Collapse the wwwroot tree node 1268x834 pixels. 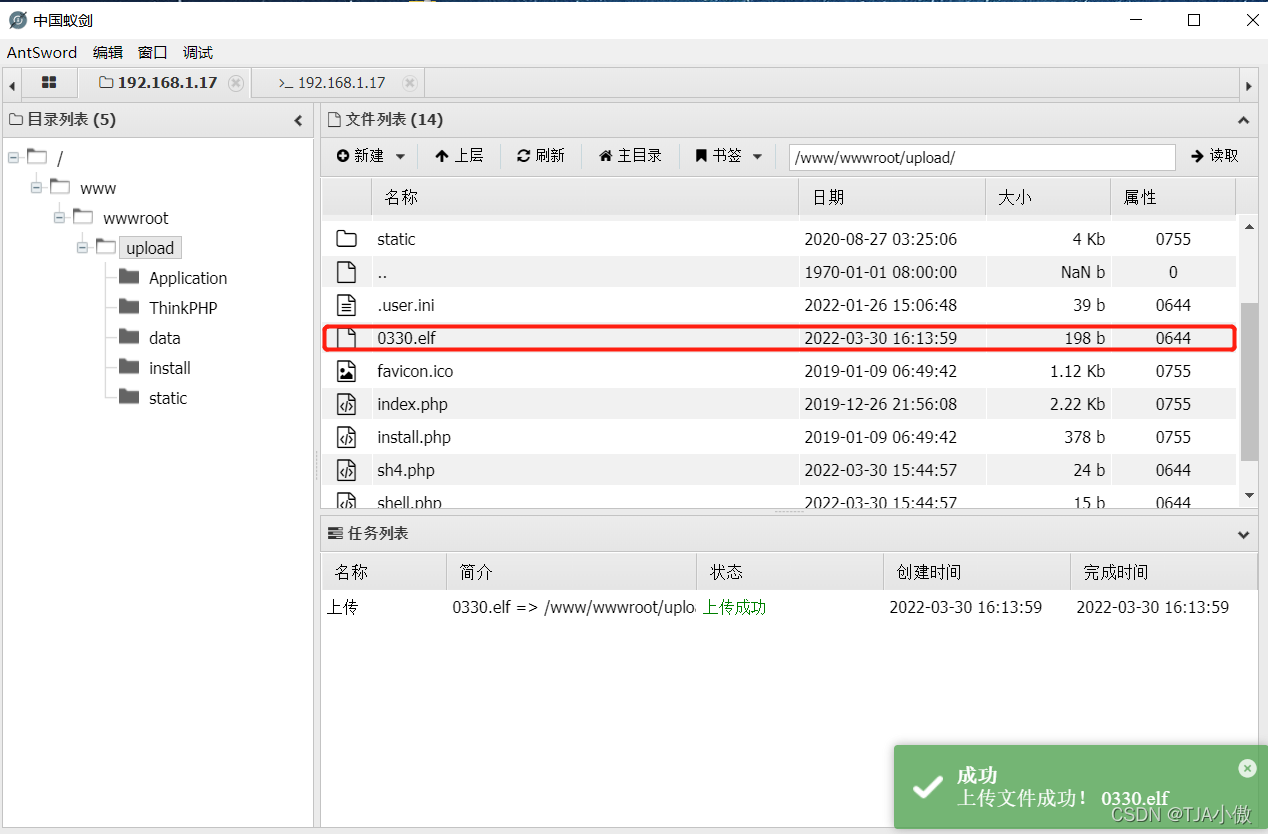59,218
